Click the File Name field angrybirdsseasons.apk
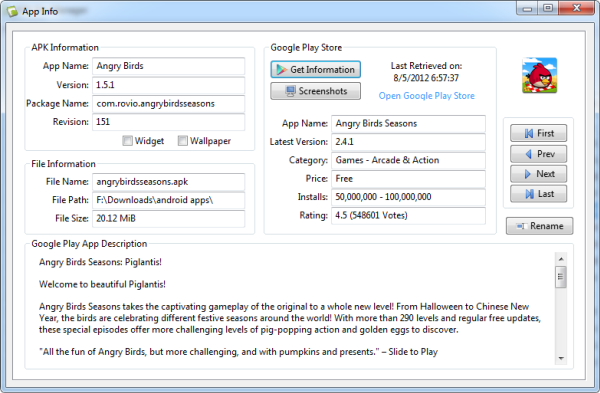The height and width of the screenshot is (393, 600). 168,182
